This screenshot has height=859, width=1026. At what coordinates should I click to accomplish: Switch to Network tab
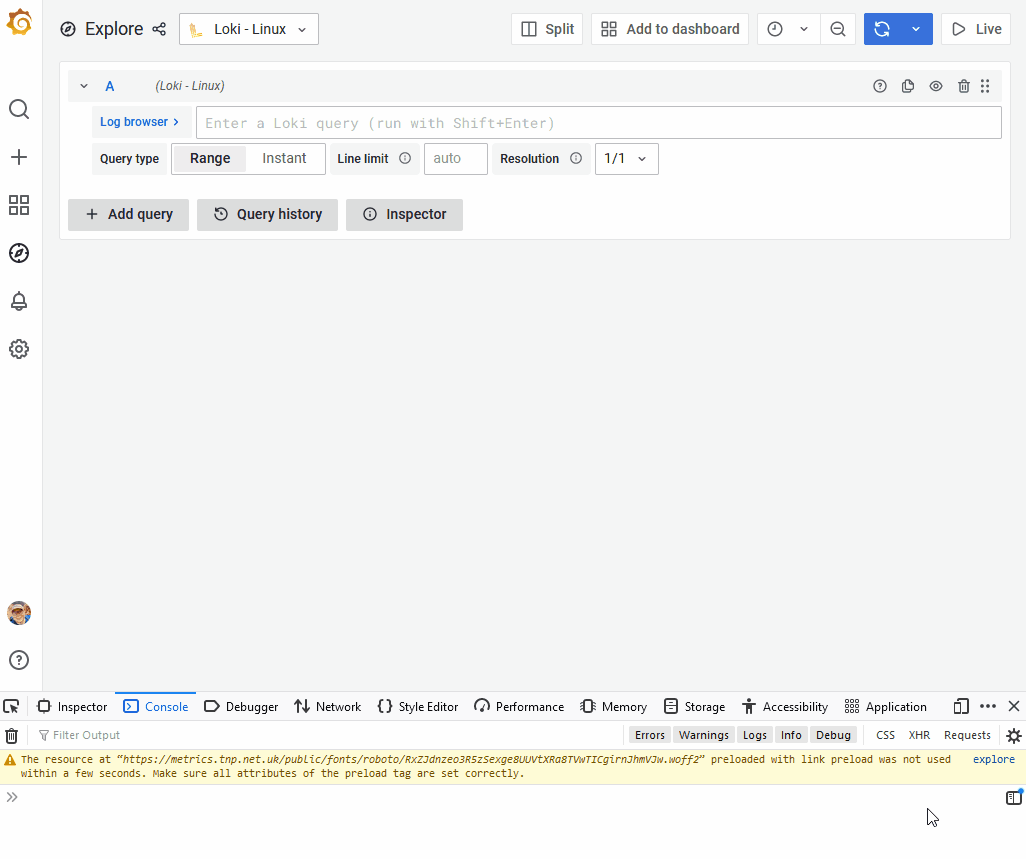(x=328, y=707)
